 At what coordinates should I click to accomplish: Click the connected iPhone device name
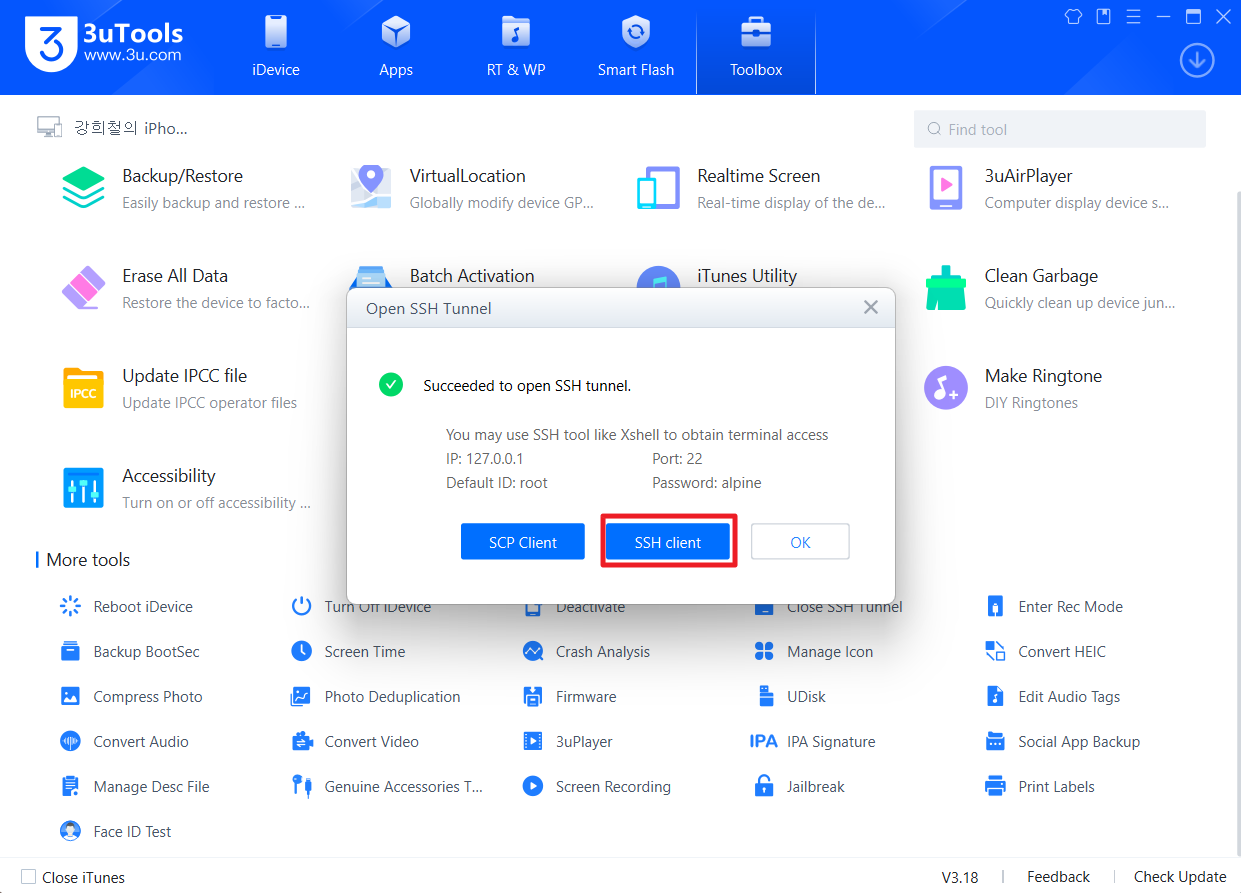click(131, 128)
